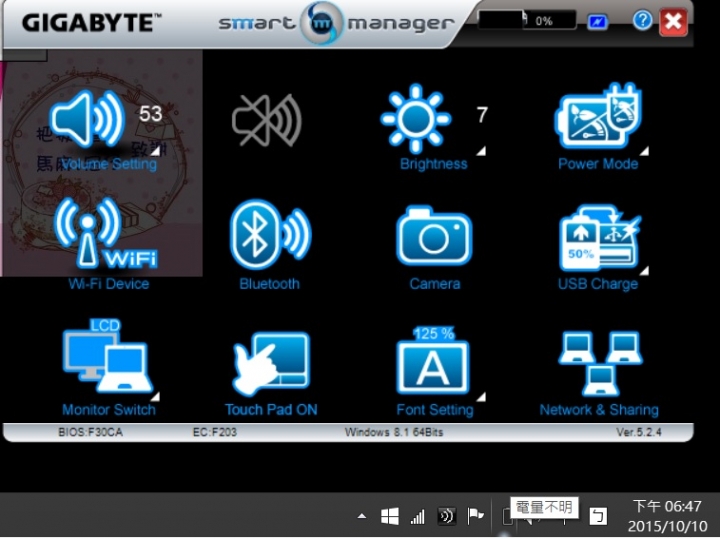
Task: Open the Font Setting icon
Action: 433,361
